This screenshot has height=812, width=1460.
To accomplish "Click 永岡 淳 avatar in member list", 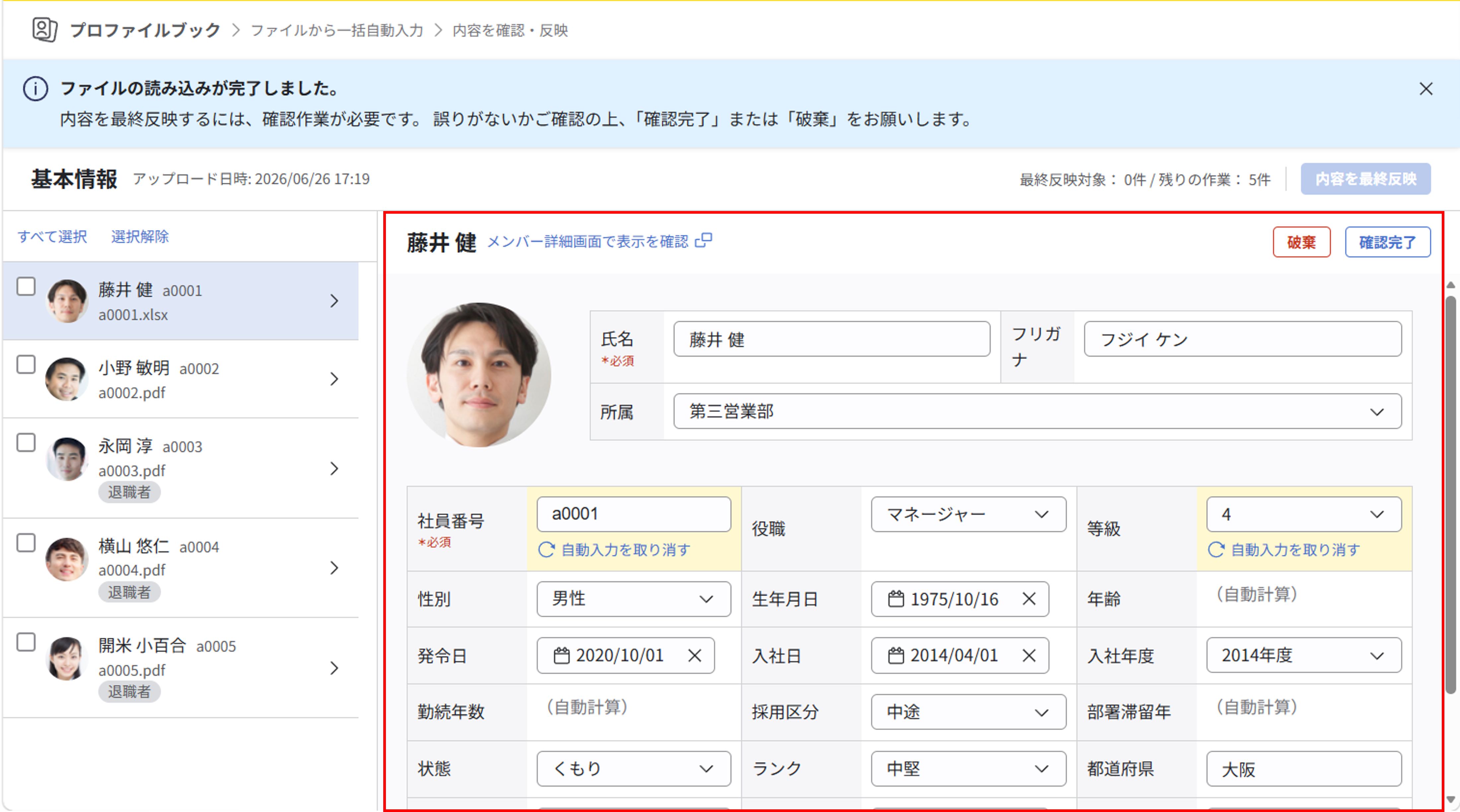I will pyautogui.click(x=67, y=459).
